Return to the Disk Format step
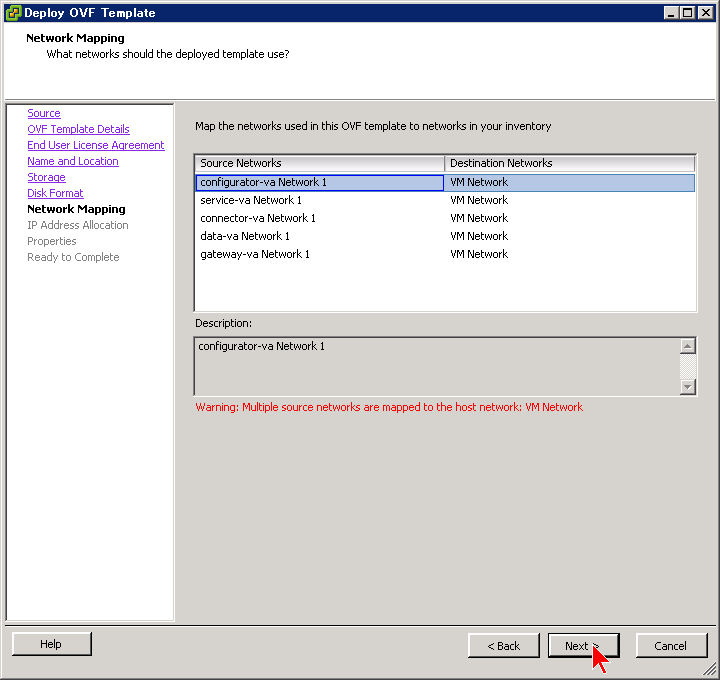 55,193
